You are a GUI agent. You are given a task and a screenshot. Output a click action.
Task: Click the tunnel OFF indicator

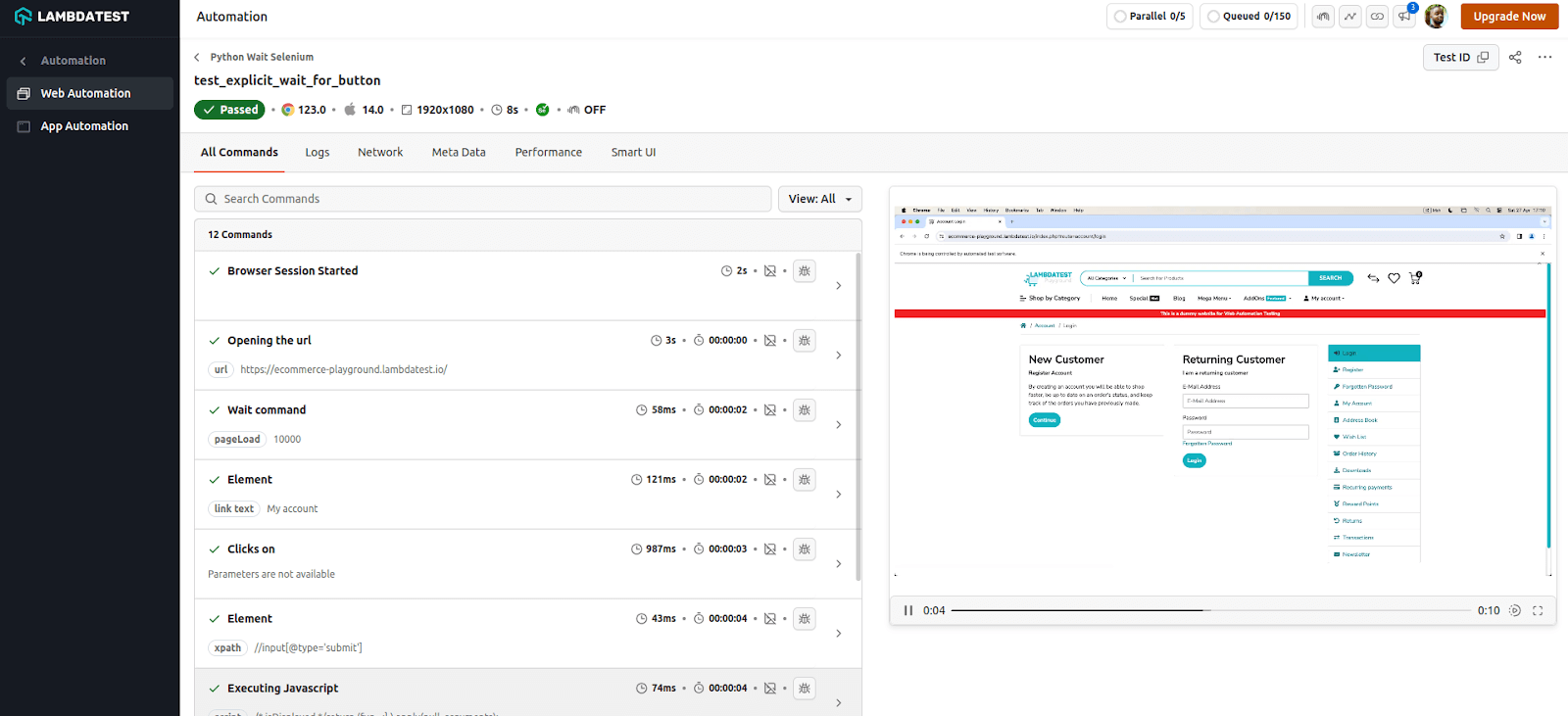click(x=586, y=110)
